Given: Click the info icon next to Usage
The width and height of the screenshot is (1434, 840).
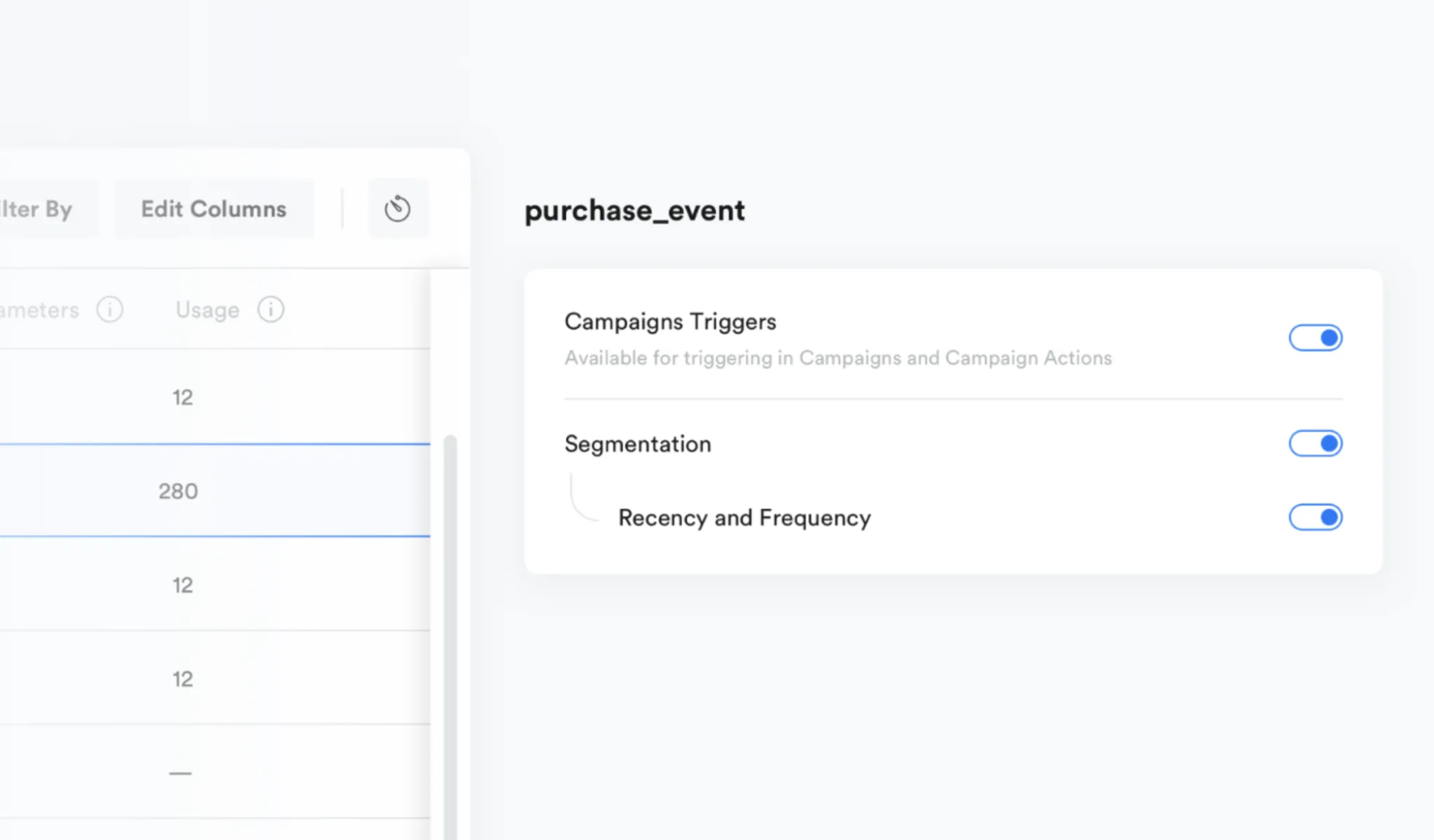Looking at the screenshot, I should coord(270,309).
